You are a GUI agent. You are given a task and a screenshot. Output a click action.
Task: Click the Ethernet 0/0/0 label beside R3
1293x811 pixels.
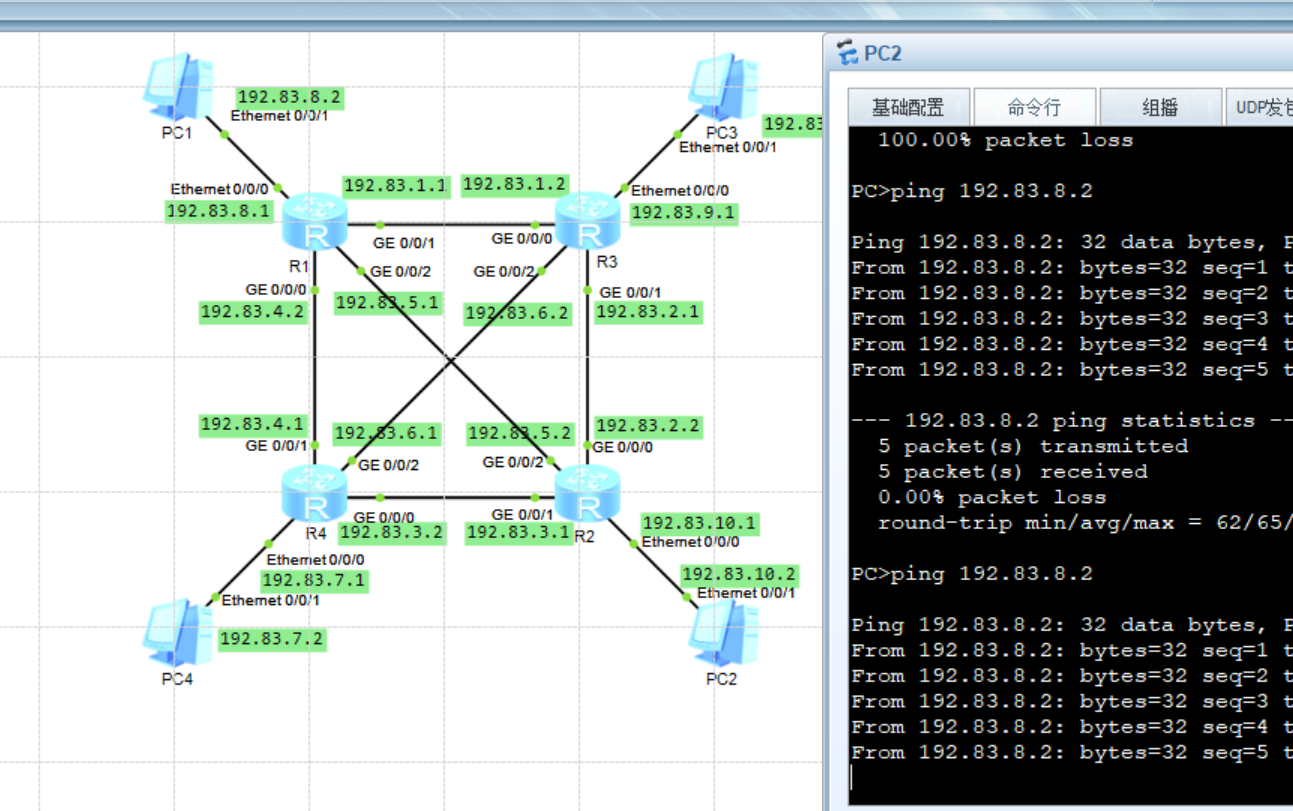680,190
